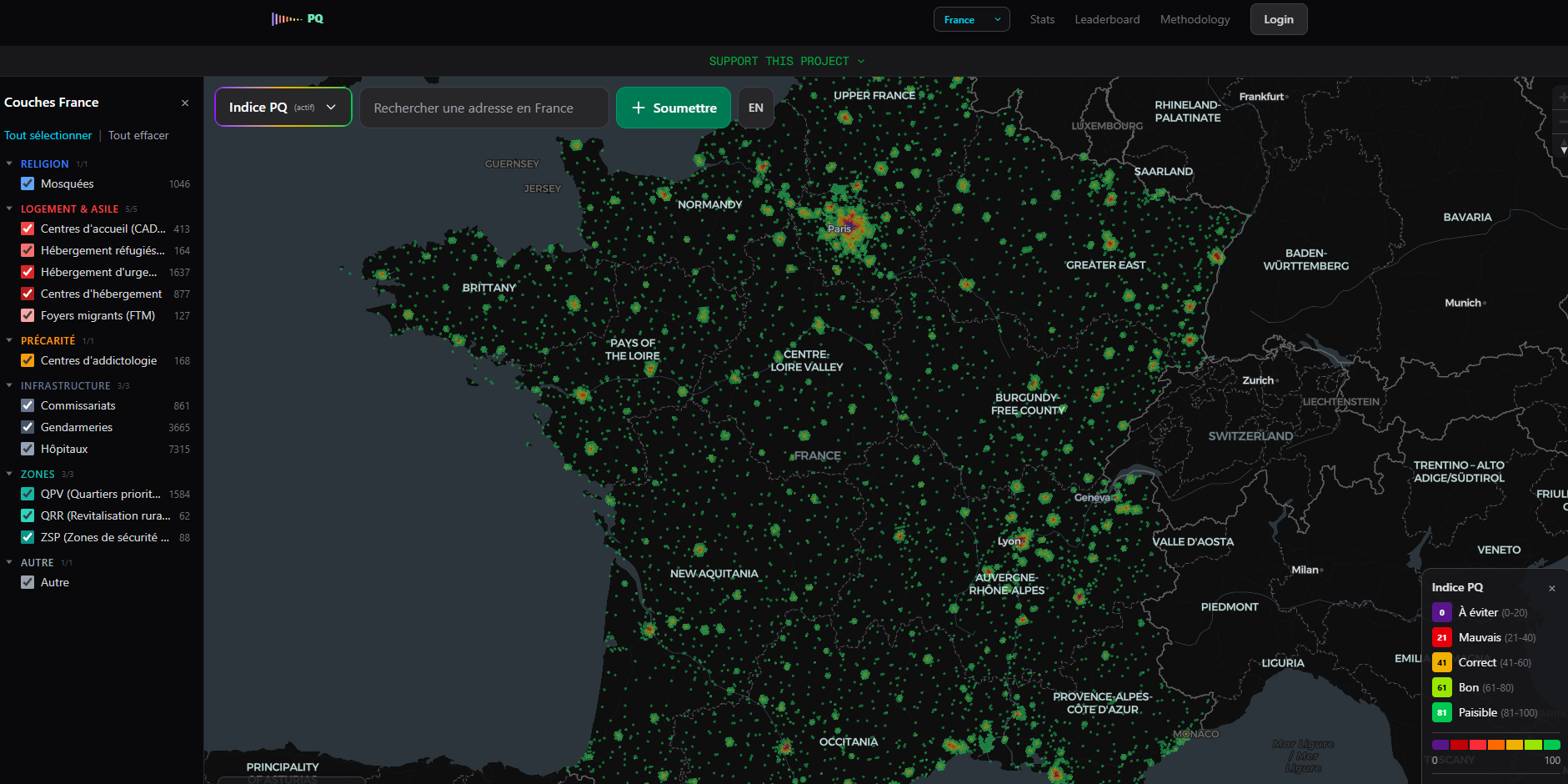This screenshot has width=1568, height=784.
Task: Click the purple 0 À éviter legend badge
Action: [1442, 612]
